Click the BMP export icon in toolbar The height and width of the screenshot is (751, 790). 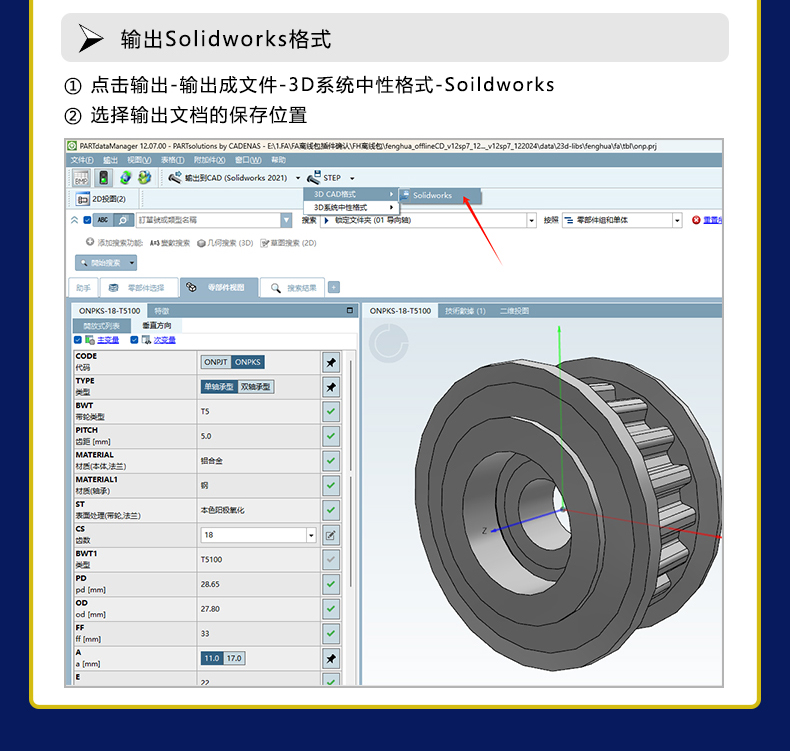pos(82,178)
